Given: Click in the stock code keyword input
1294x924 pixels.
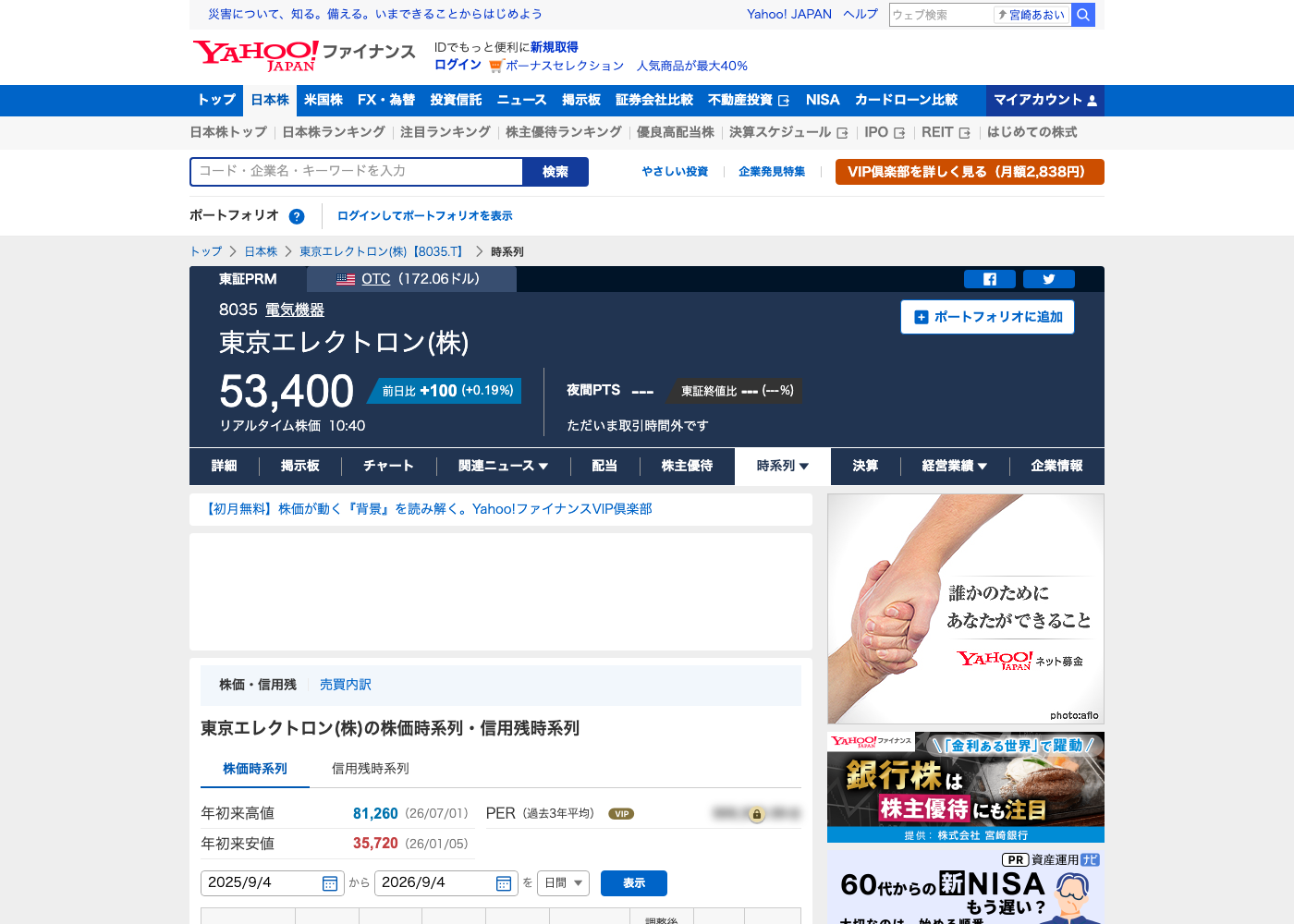Looking at the screenshot, I should (357, 172).
